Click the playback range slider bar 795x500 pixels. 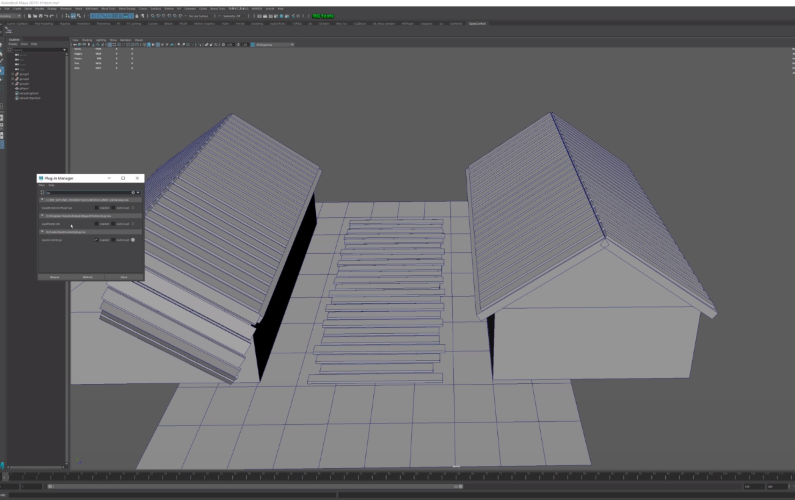pos(256,486)
